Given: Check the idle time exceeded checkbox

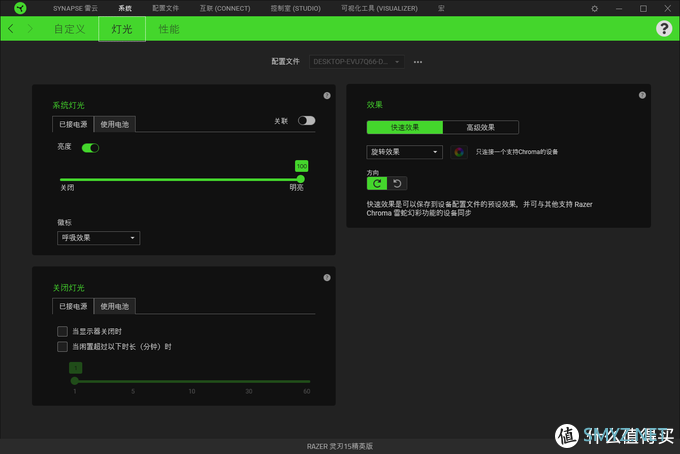Looking at the screenshot, I should [62, 347].
